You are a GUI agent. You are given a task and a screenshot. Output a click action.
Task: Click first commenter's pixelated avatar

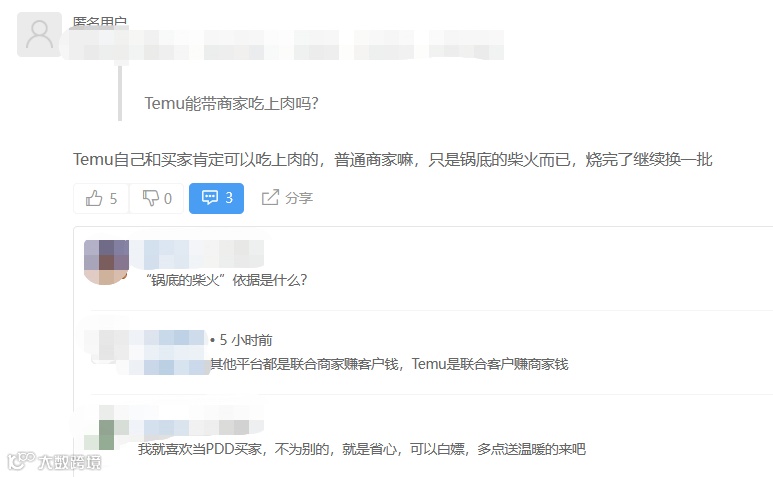(x=106, y=262)
